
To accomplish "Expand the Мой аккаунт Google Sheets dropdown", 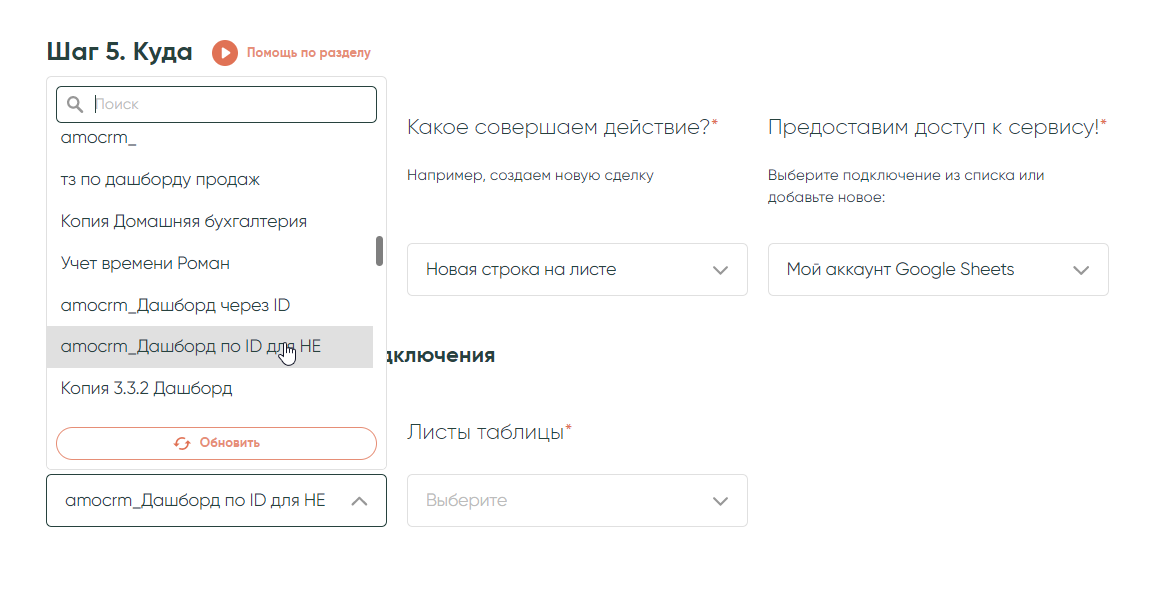I will 937,270.
